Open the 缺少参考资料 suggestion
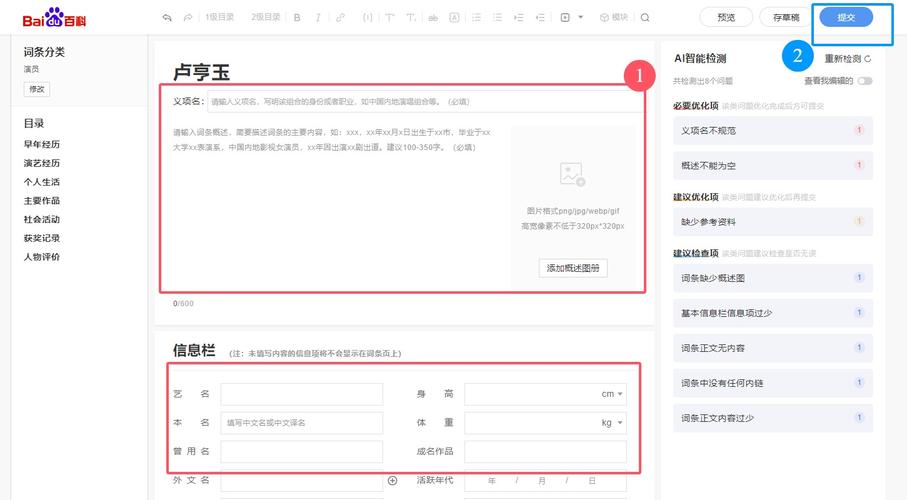 pyautogui.click(x=773, y=222)
